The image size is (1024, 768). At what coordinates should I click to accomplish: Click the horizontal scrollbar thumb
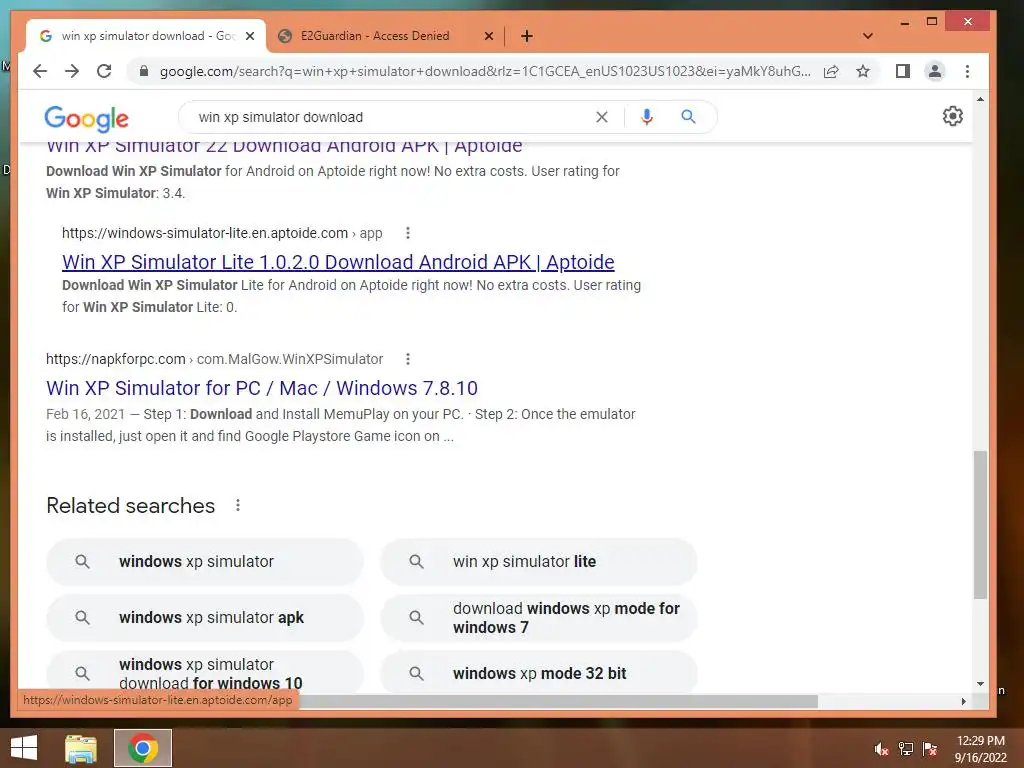click(558, 701)
